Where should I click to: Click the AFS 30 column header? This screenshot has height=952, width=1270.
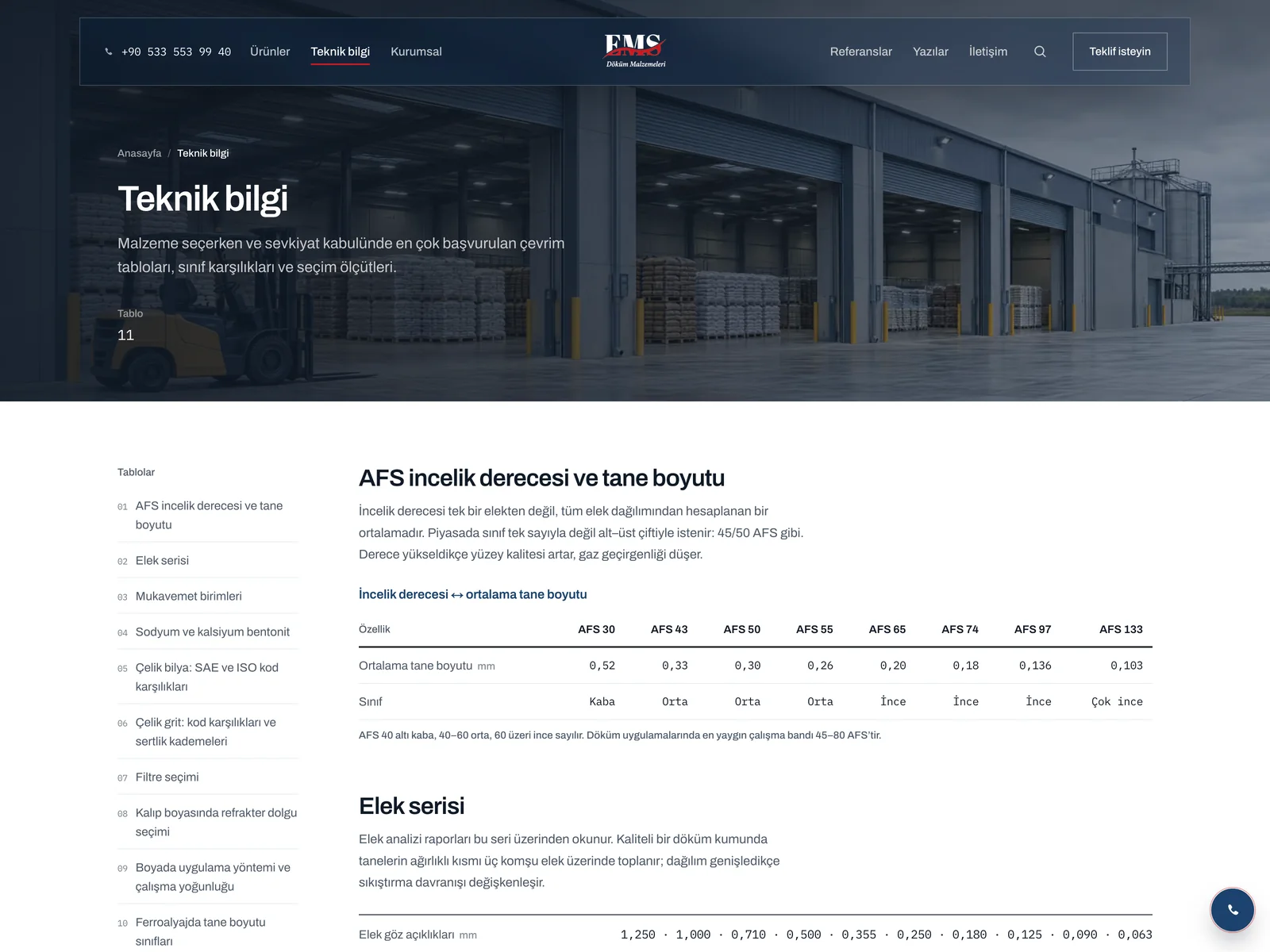coord(596,629)
